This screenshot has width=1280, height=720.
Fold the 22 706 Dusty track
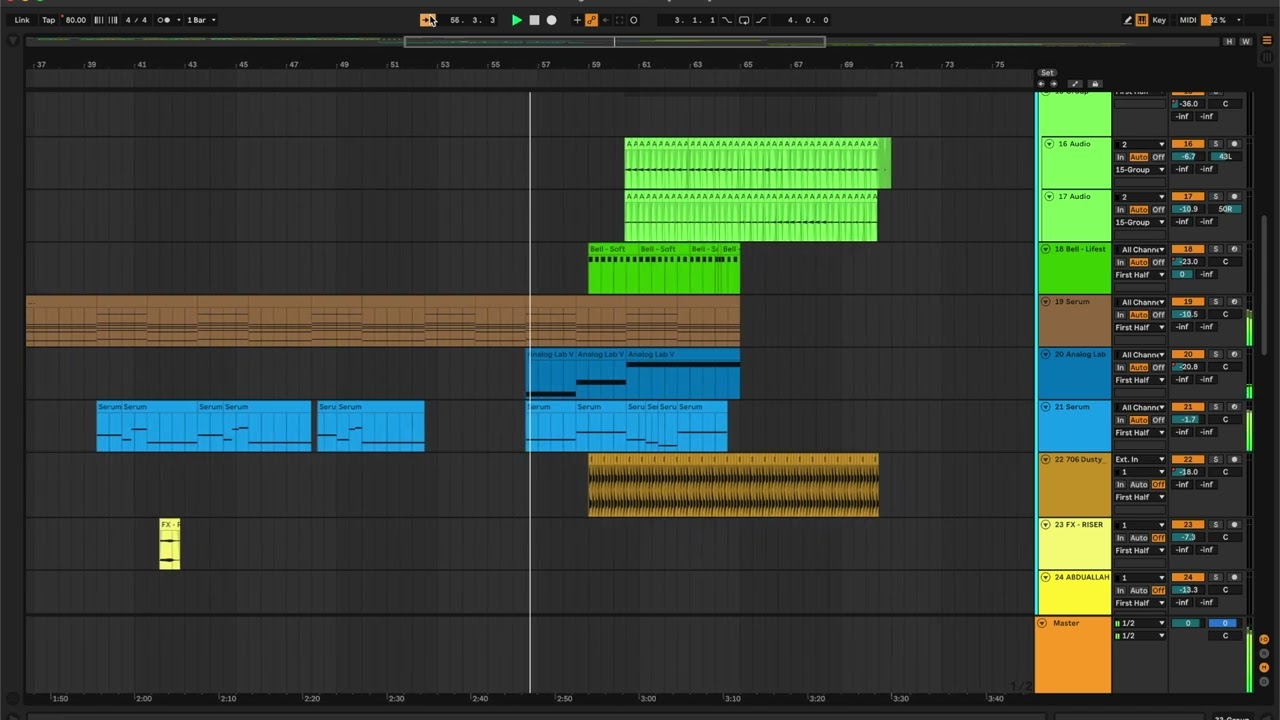tap(1046, 460)
